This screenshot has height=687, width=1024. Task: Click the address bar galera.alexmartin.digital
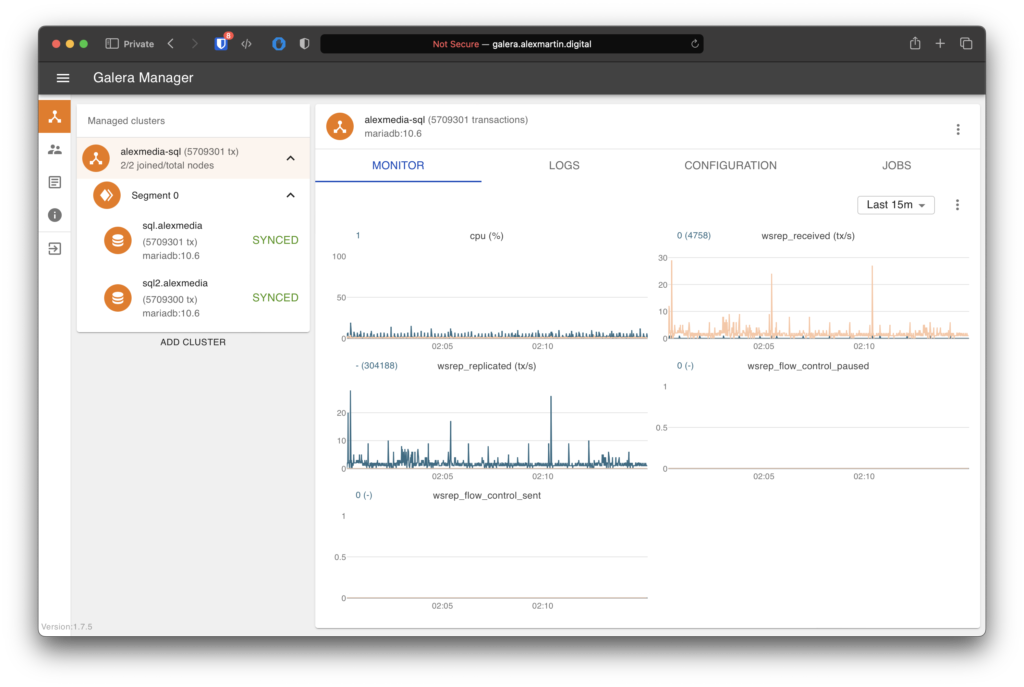point(511,44)
